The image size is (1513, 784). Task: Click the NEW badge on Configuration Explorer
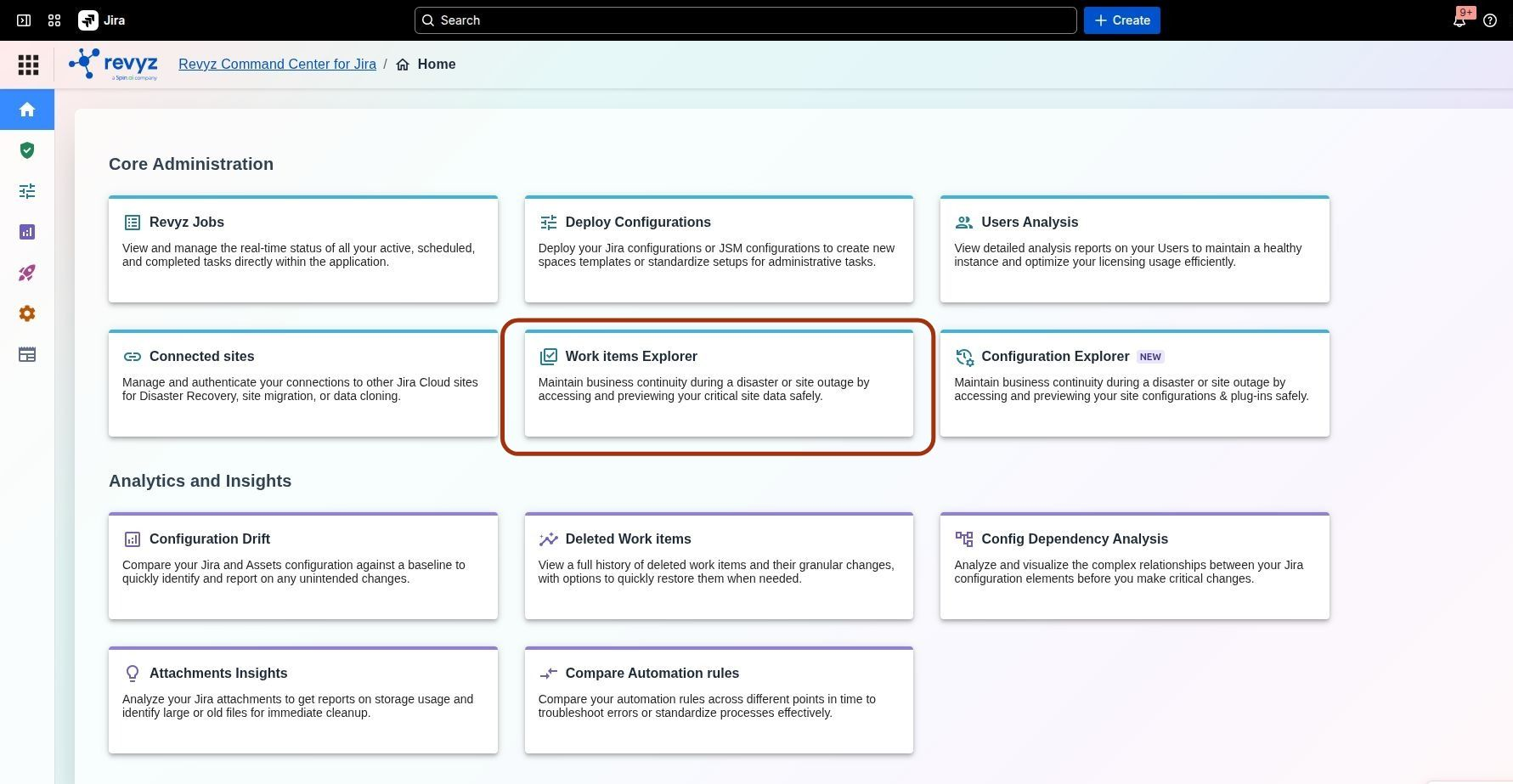click(x=1150, y=357)
